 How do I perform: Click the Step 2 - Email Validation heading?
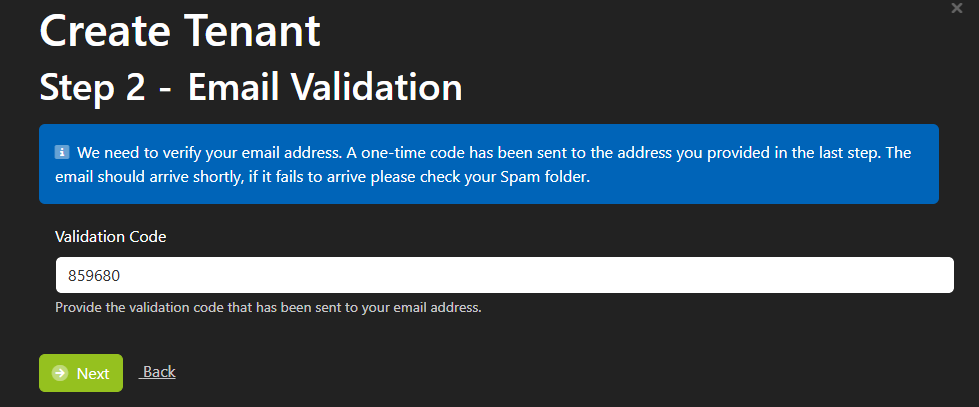click(251, 88)
